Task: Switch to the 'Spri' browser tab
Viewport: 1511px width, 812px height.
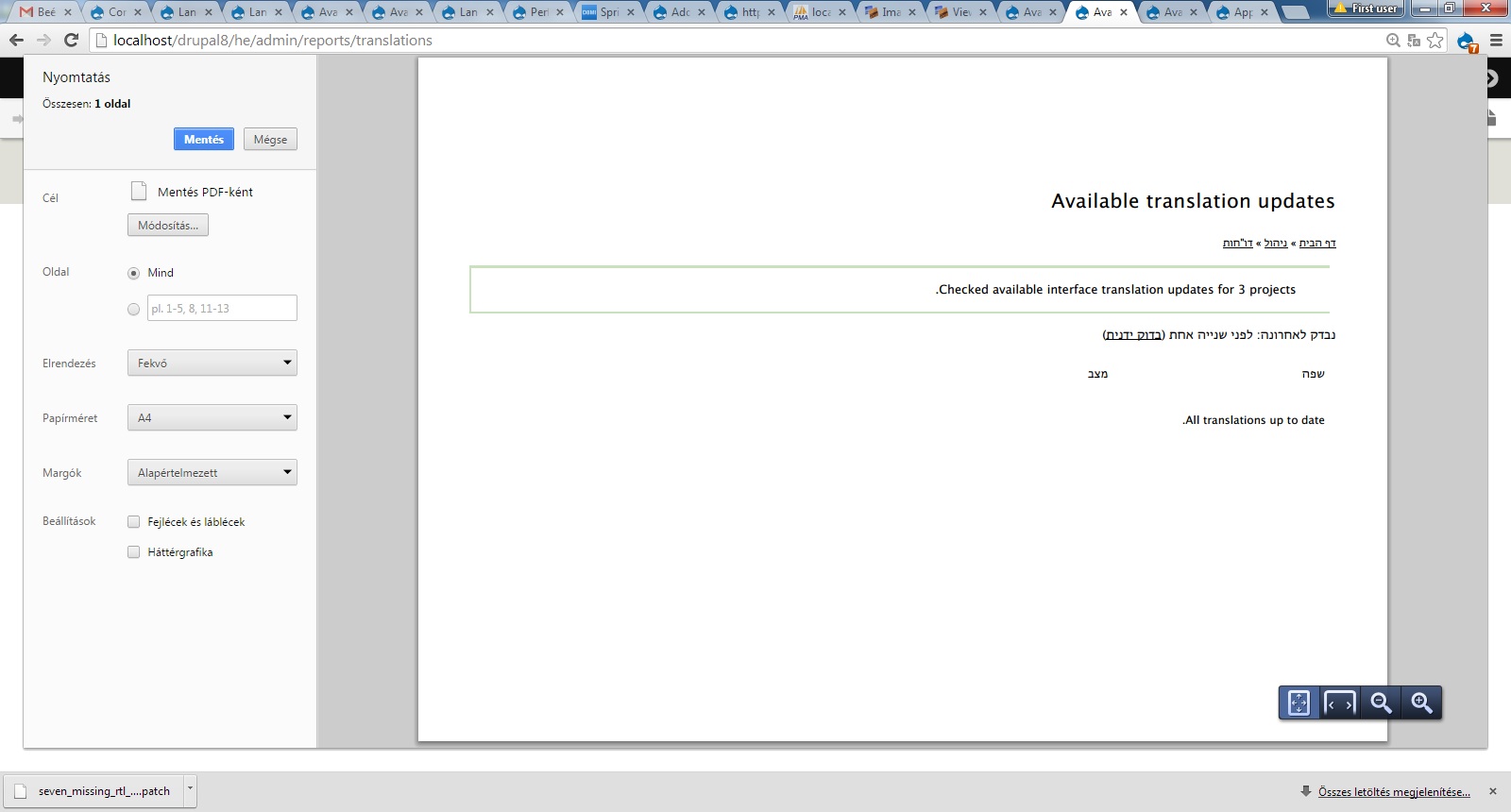Action: [604, 12]
